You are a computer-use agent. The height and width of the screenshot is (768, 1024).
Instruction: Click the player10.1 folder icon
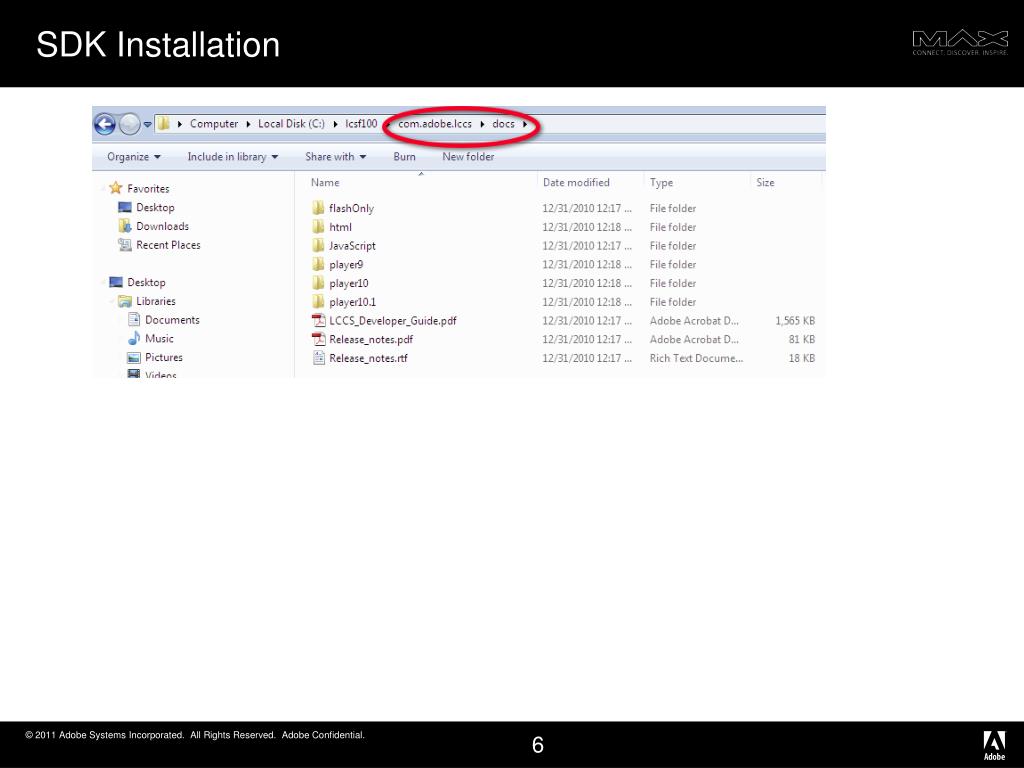point(318,302)
